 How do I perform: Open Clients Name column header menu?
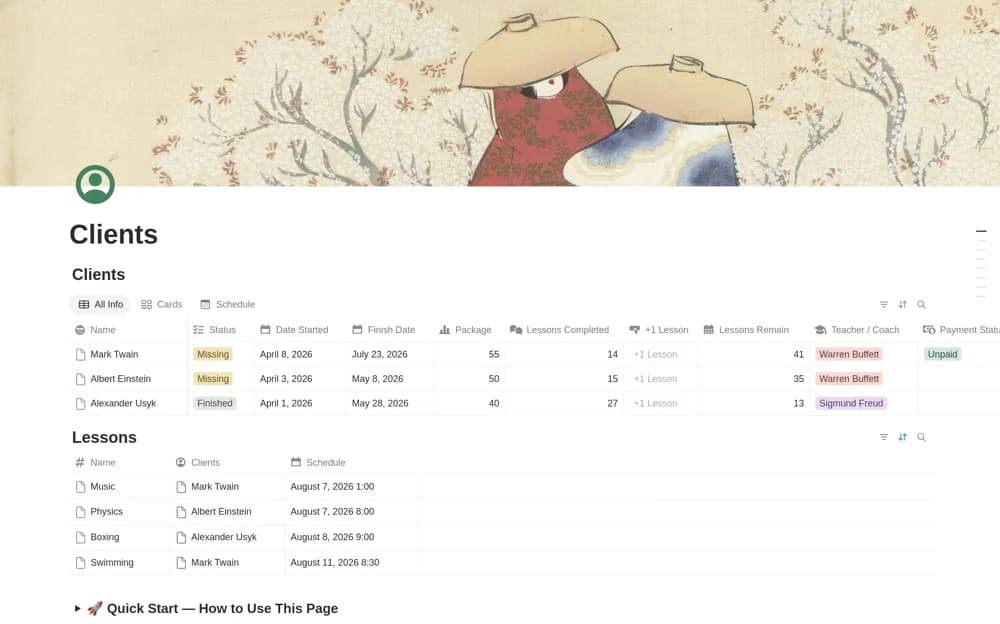pyautogui.click(x=128, y=330)
